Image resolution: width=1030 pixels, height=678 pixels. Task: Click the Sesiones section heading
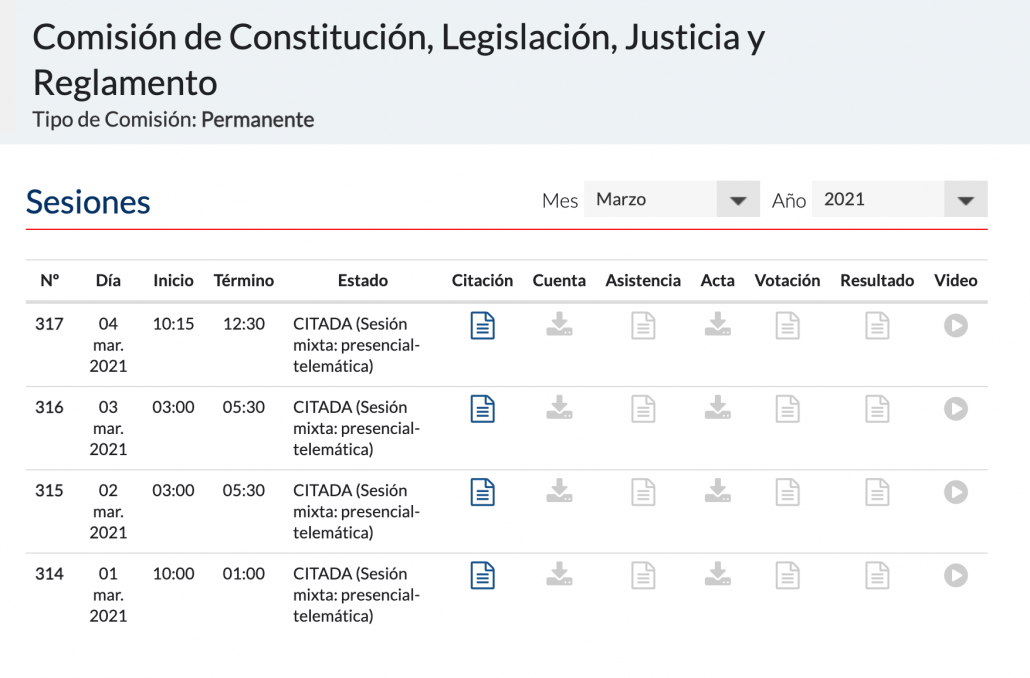88,202
